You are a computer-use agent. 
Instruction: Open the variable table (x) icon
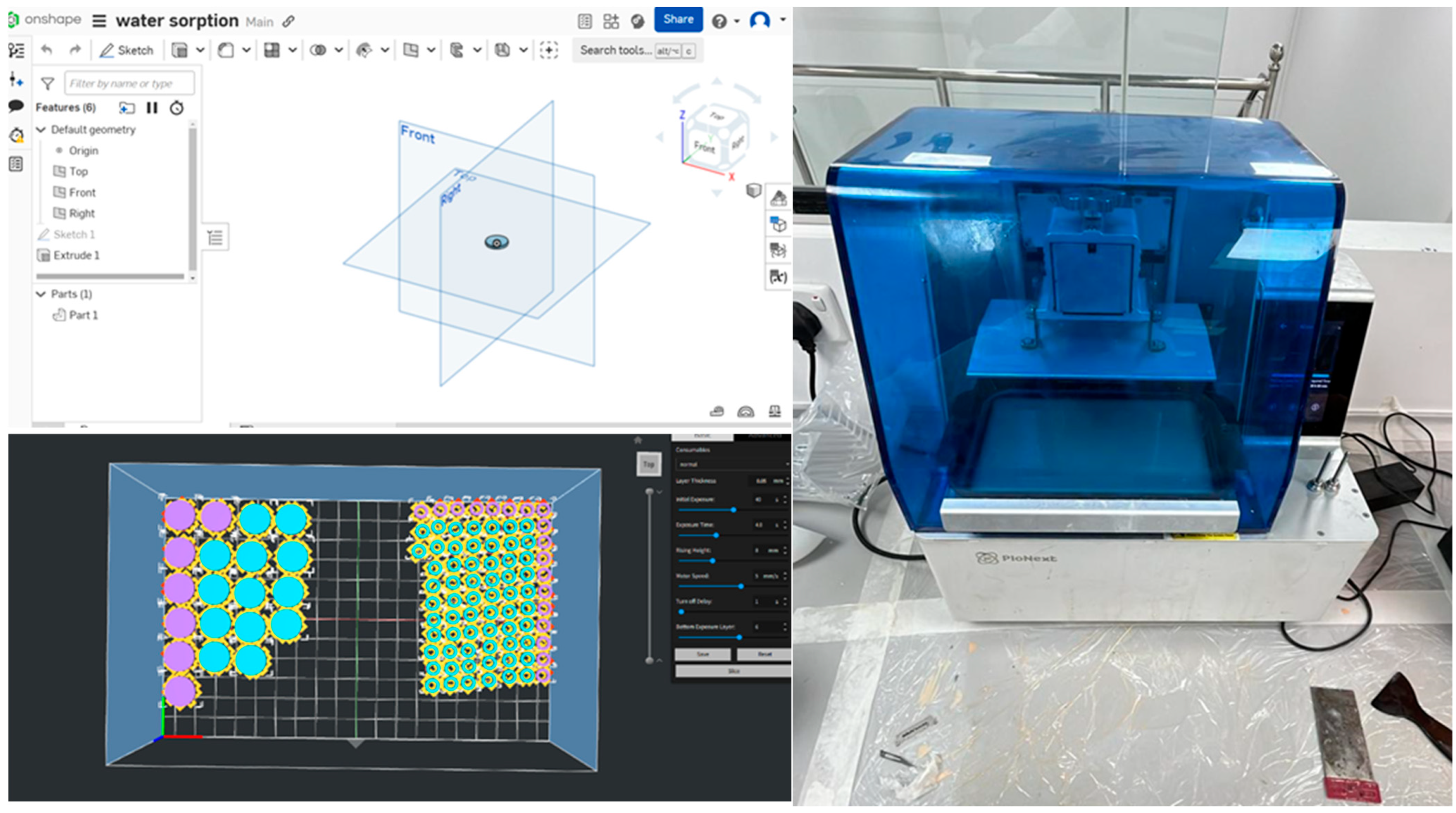tap(778, 276)
